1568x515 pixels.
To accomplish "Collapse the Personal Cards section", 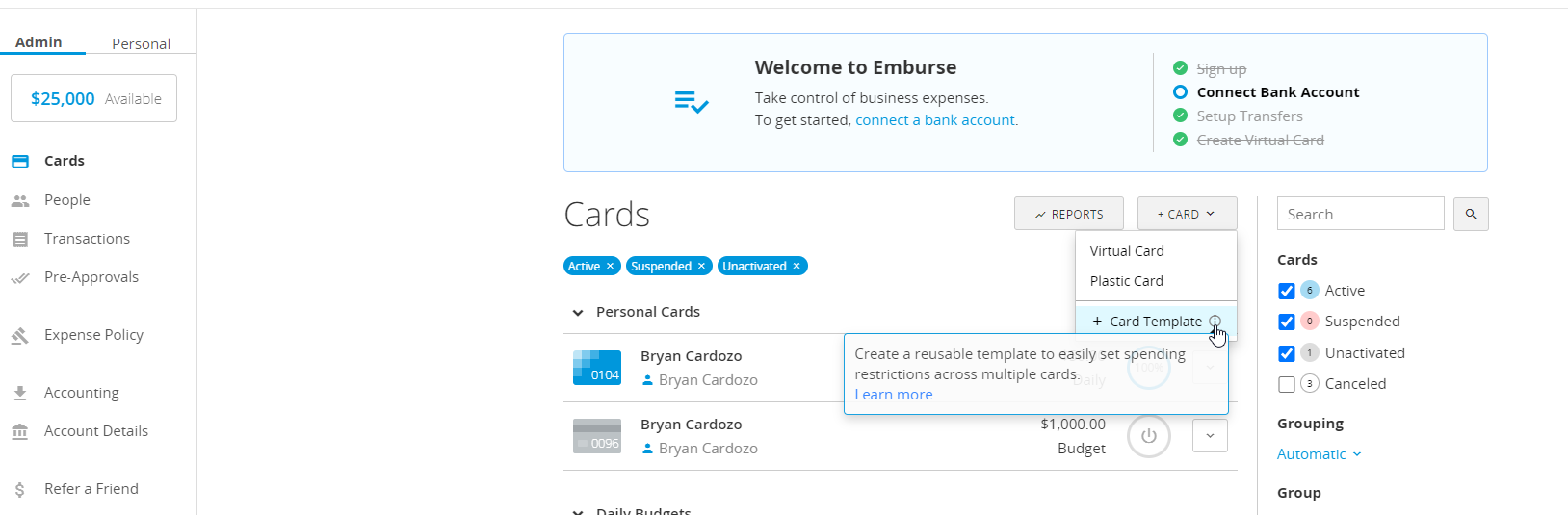I will [578, 312].
